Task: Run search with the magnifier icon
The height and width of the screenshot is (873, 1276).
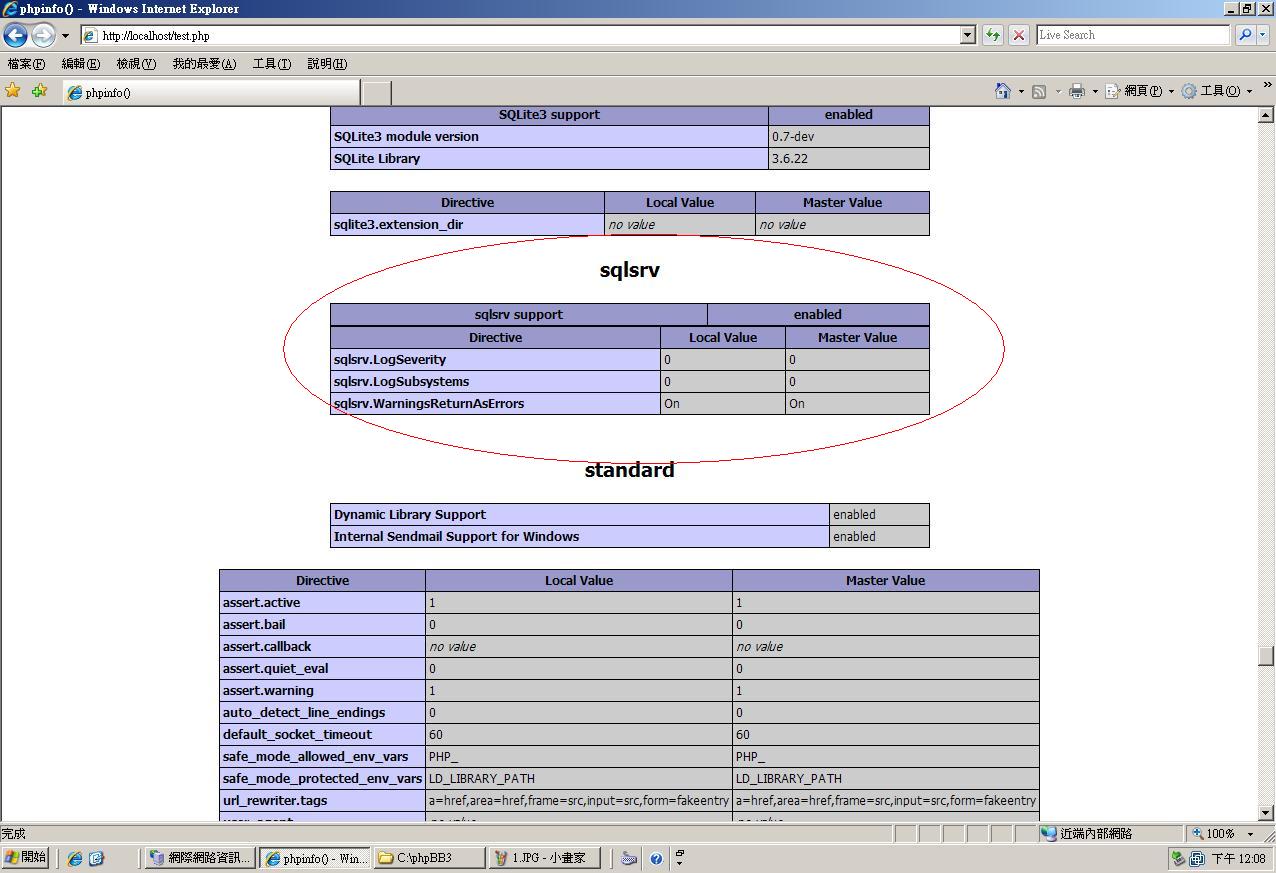Action: (x=1245, y=35)
